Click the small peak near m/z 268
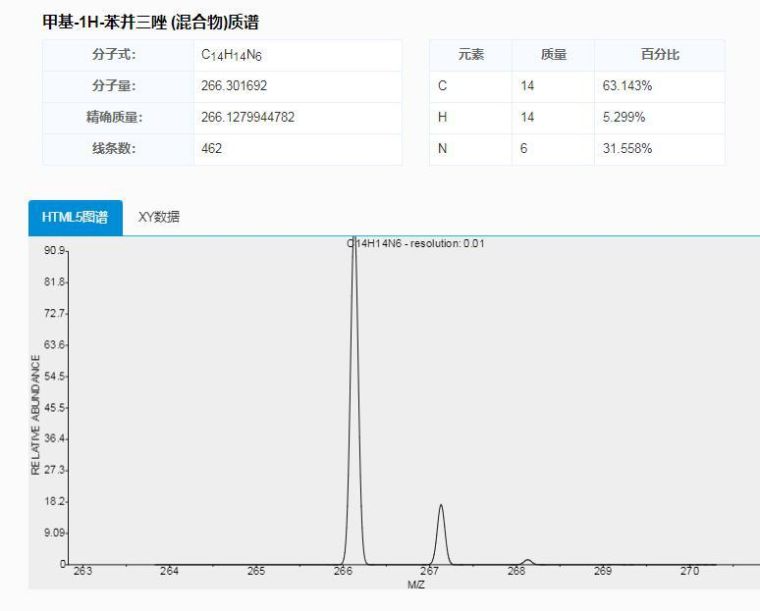 (x=527, y=561)
